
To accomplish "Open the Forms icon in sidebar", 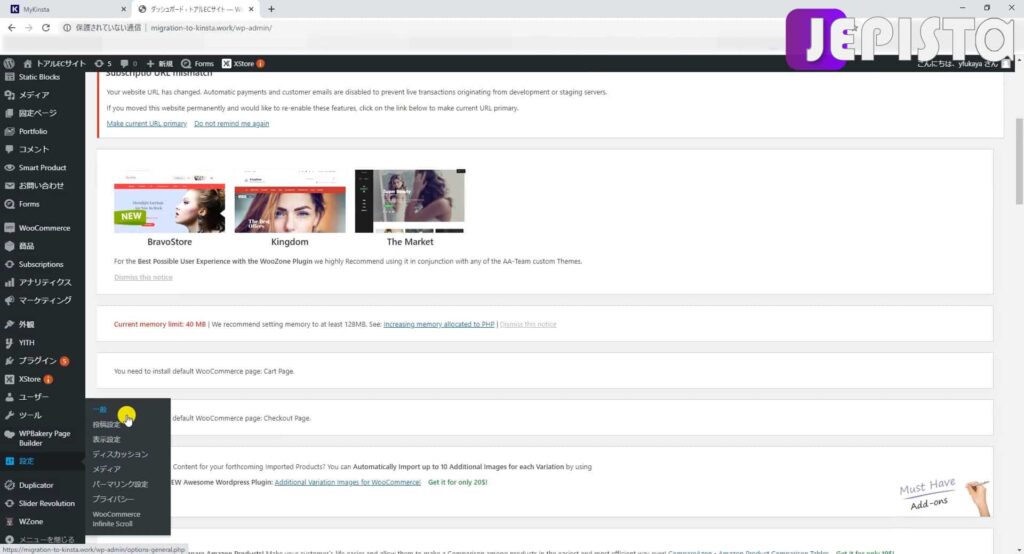I will pyautogui.click(x=9, y=204).
